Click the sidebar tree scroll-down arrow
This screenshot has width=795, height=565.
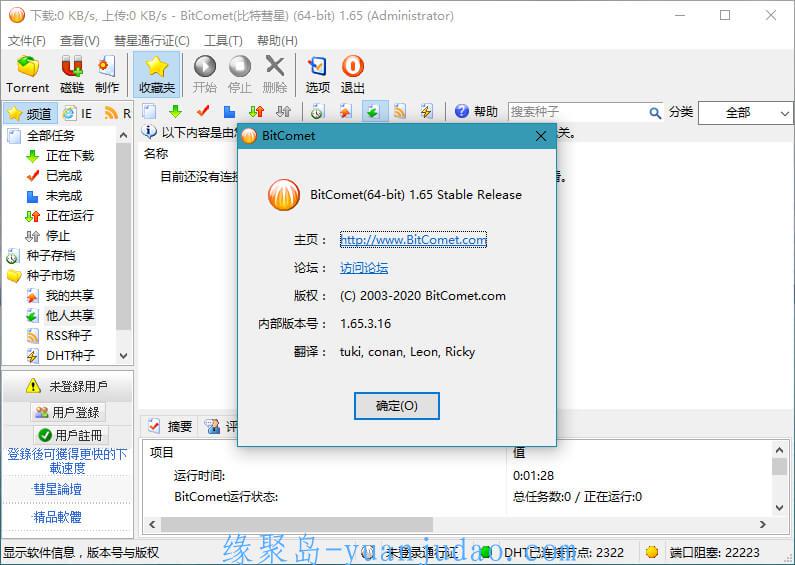point(124,356)
